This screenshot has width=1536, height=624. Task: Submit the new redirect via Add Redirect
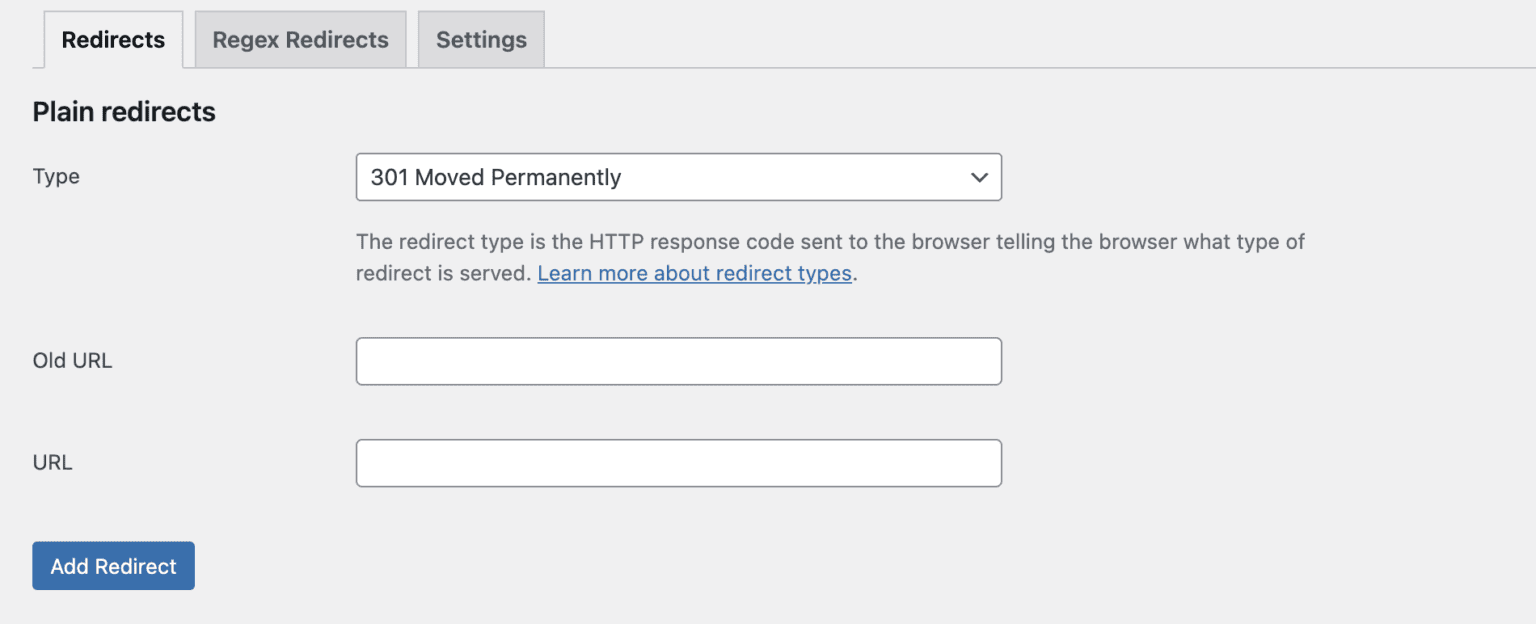(113, 565)
